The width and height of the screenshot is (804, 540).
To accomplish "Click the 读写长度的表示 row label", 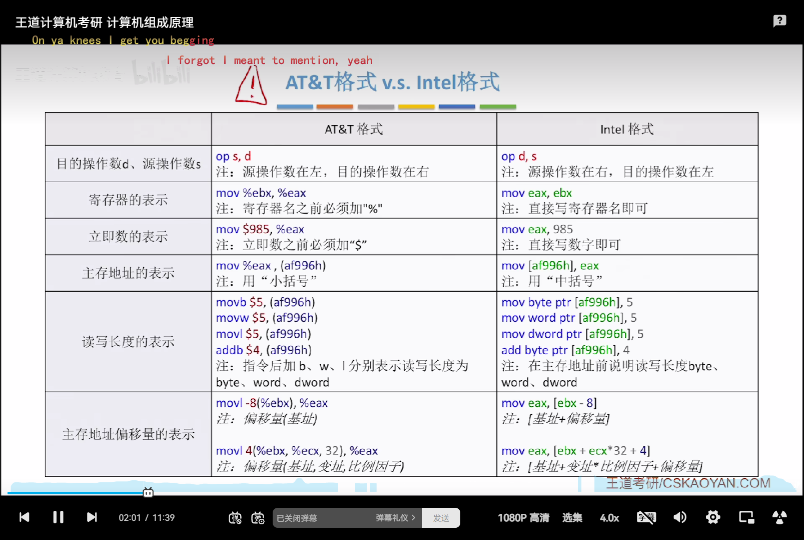I will 128,342.
